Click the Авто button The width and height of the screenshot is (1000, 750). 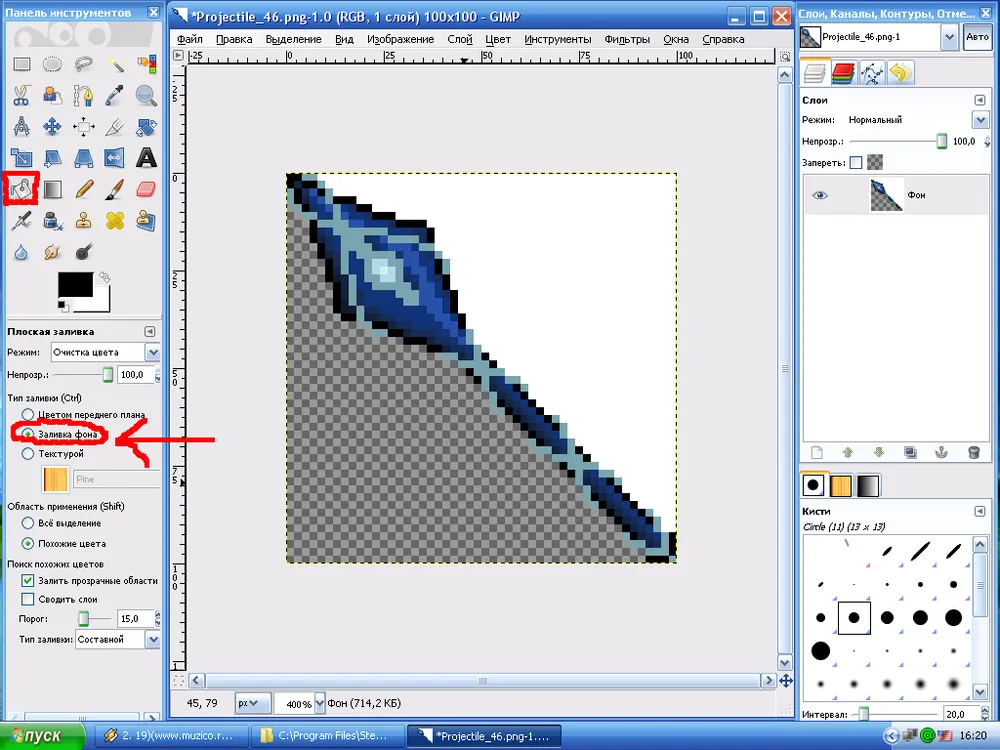[977, 37]
